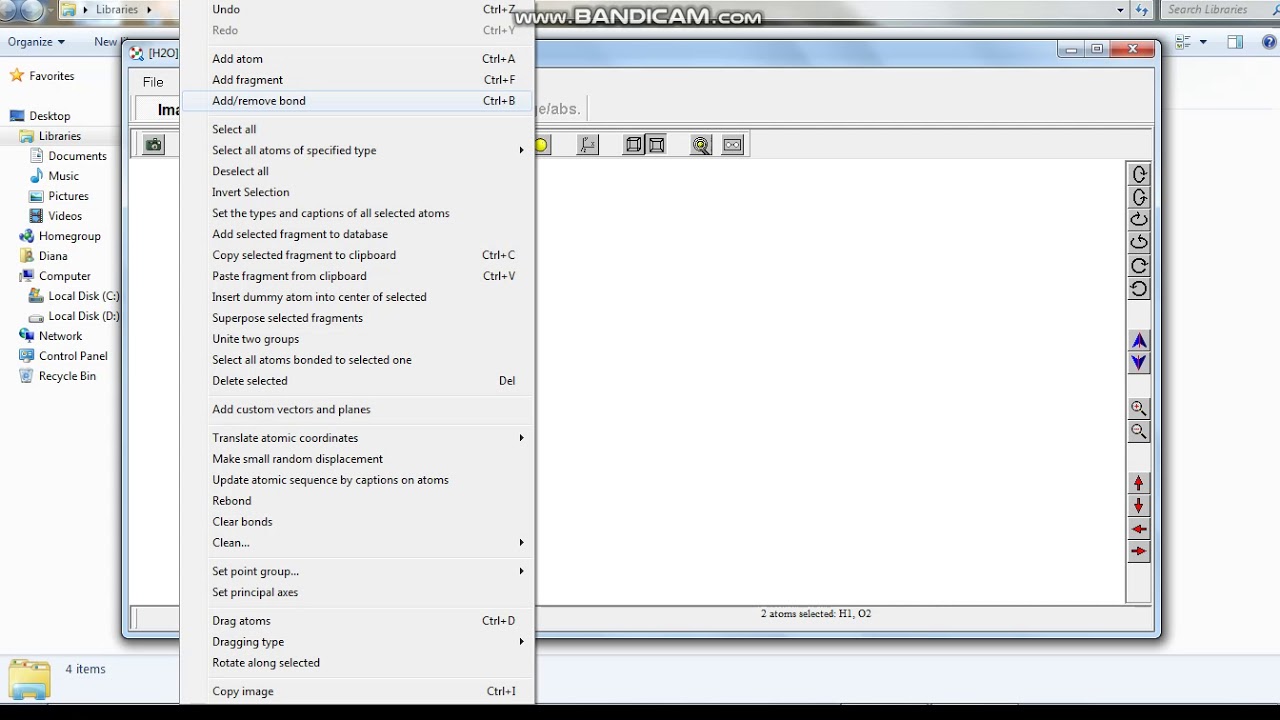This screenshot has height=720, width=1280.
Task: Choose Add fragment menu entry
Action: point(358,80)
